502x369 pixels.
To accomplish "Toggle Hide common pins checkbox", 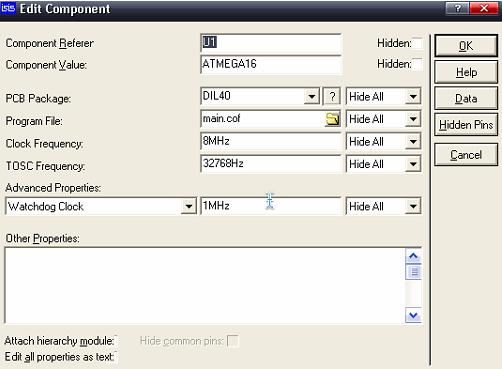I will pyautogui.click(x=233, y=341).
